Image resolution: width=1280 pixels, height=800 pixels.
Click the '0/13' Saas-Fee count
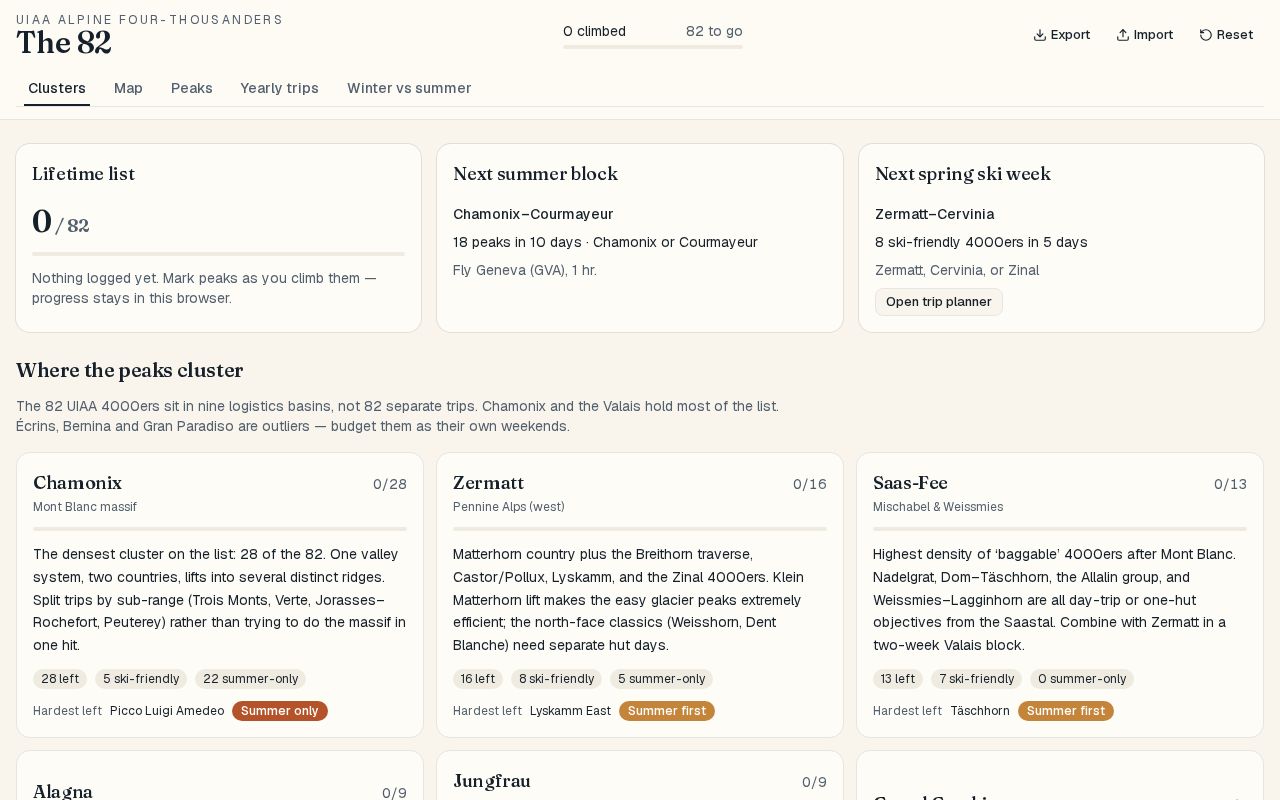click(x=1230, y=484)
